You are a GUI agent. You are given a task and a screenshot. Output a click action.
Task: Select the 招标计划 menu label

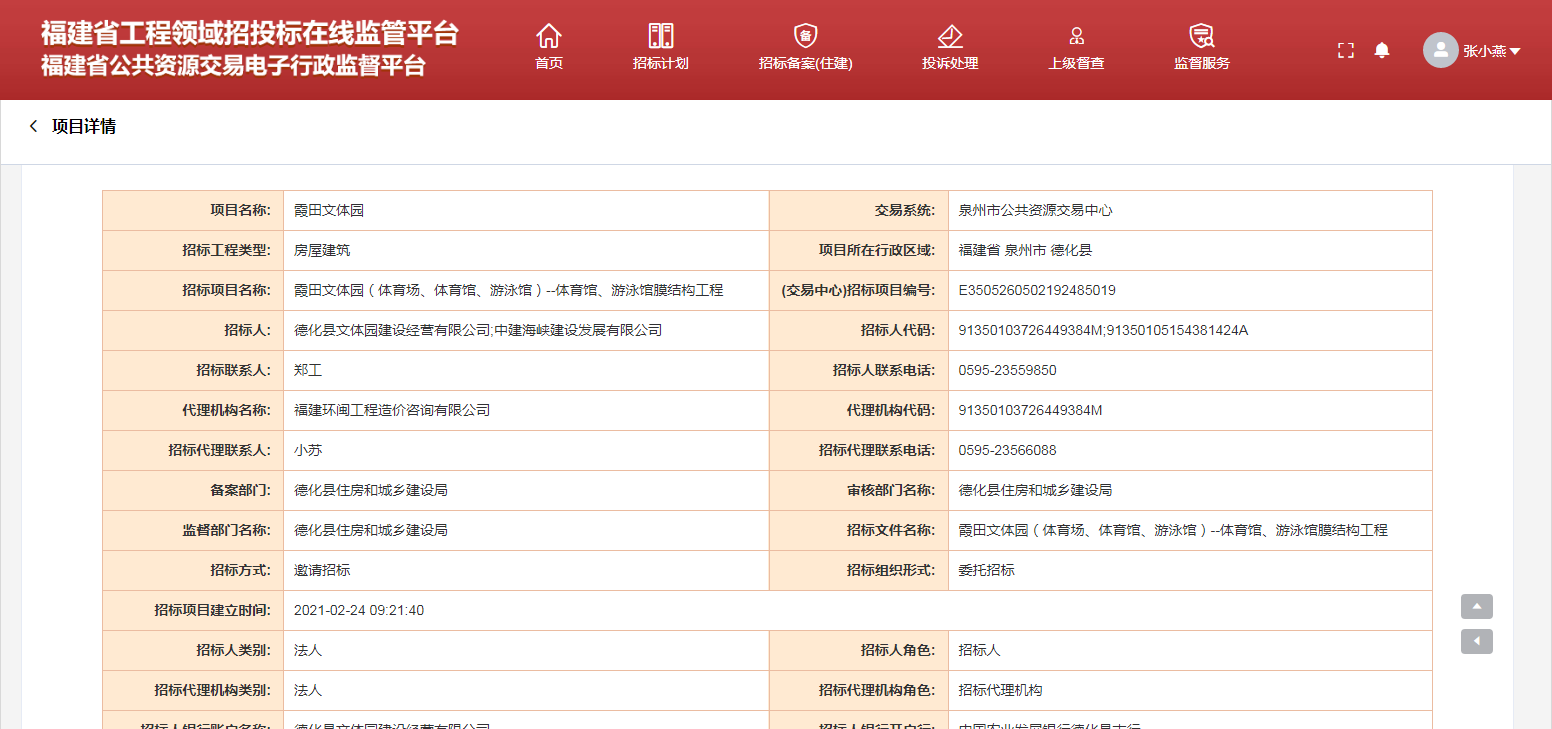[x=661, y=63]
